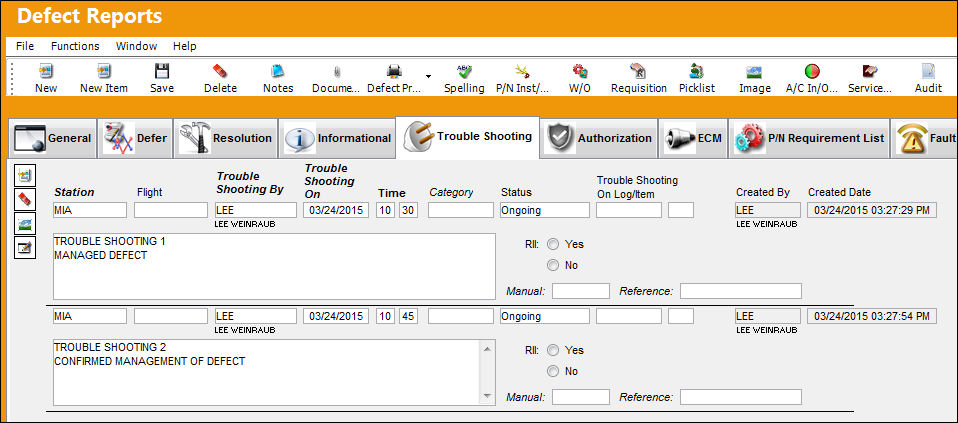958x423 pixels.
Task: Open the Service toolbar icon
Action: point(870,72)
